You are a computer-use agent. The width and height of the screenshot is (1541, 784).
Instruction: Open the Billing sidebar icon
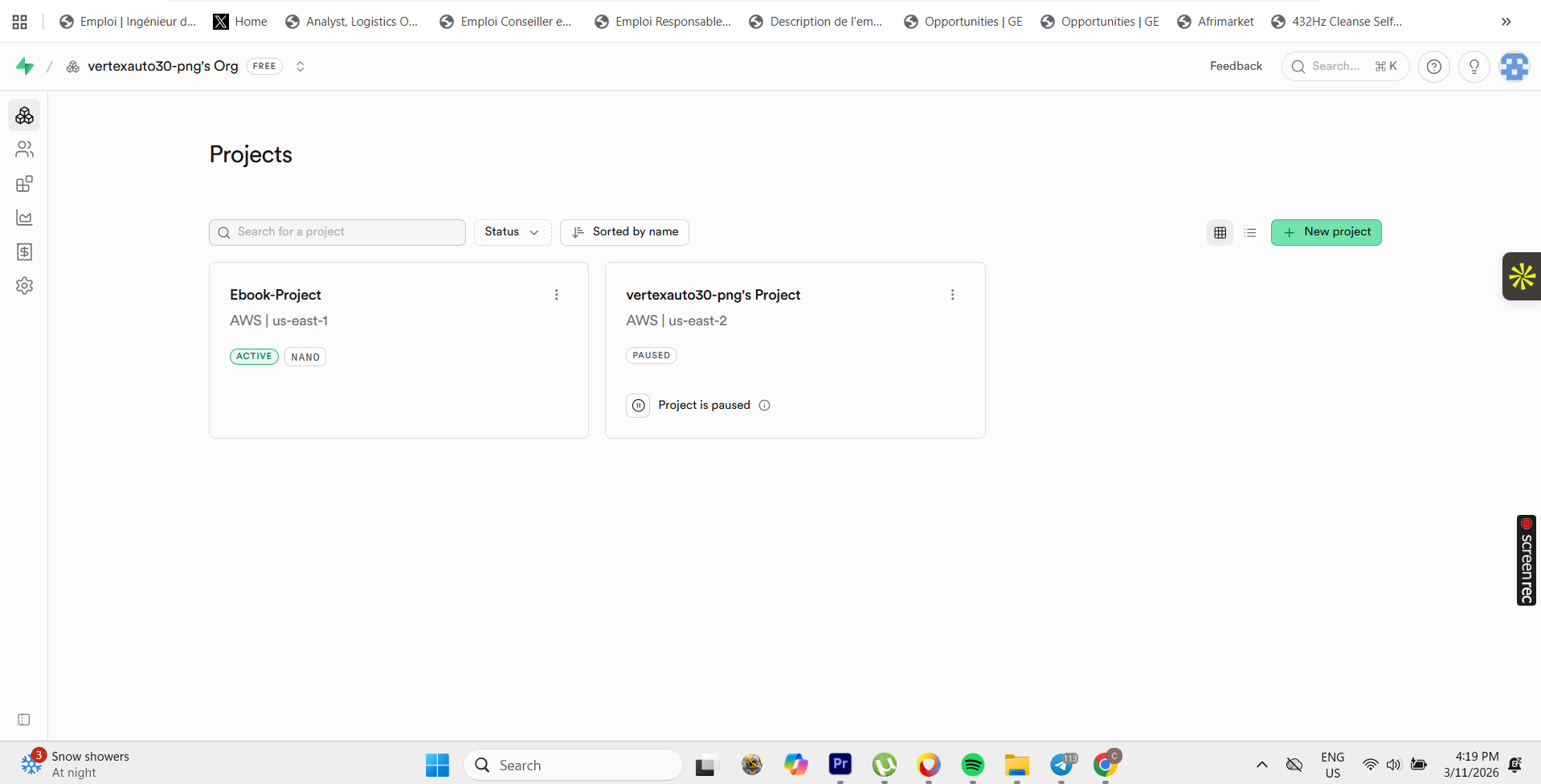24,252
